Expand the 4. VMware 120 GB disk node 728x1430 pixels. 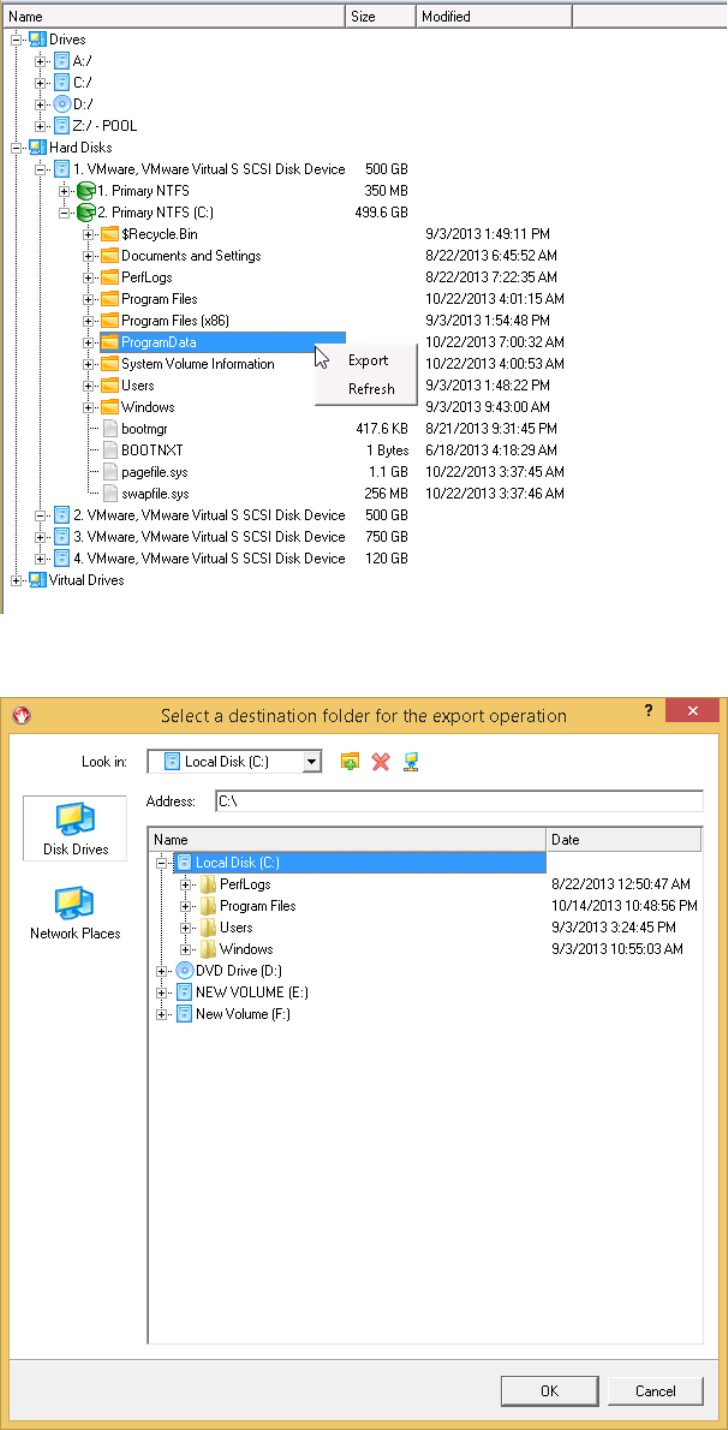click(40, 558)
